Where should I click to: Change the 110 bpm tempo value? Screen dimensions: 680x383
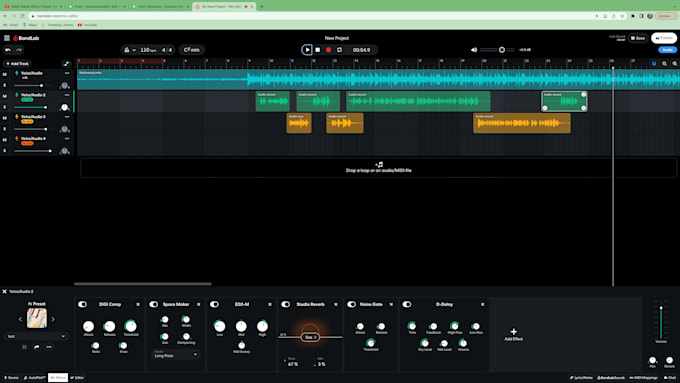pos(148,50)
